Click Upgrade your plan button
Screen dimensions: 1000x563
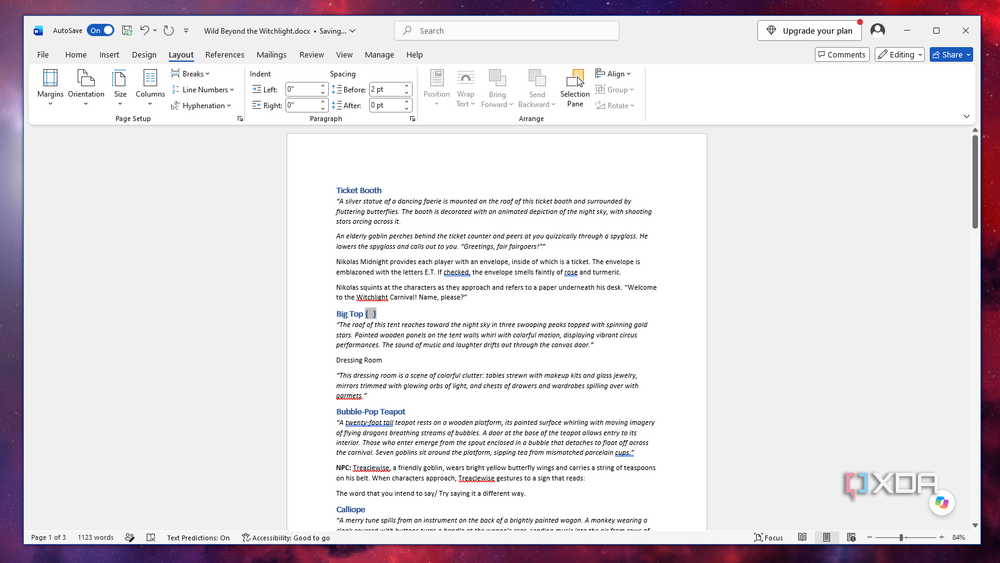(x=809, y=31)
